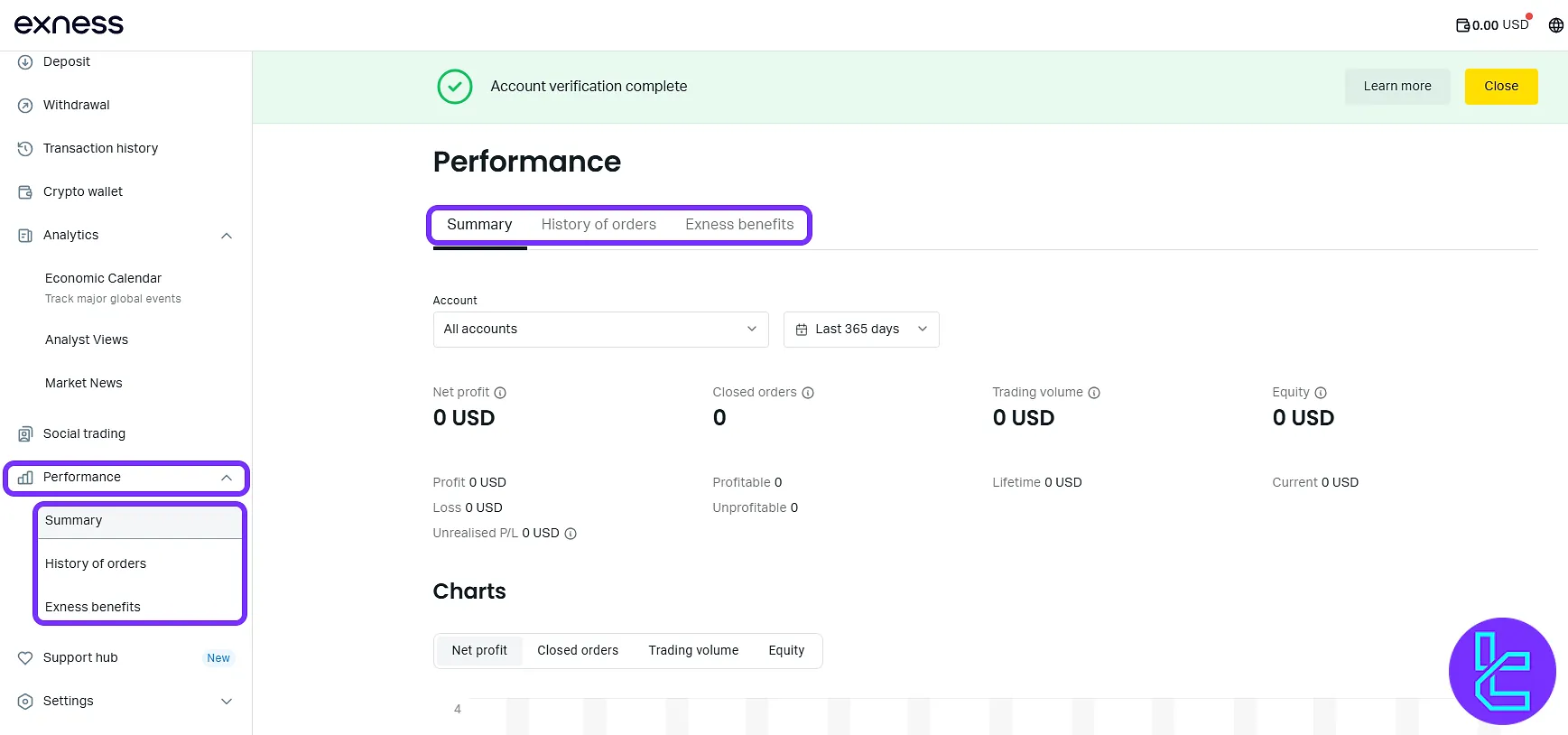Collapse the Performance section chevron
The width and height of the screenshot is (1568, 735).
tap(227, 478)
